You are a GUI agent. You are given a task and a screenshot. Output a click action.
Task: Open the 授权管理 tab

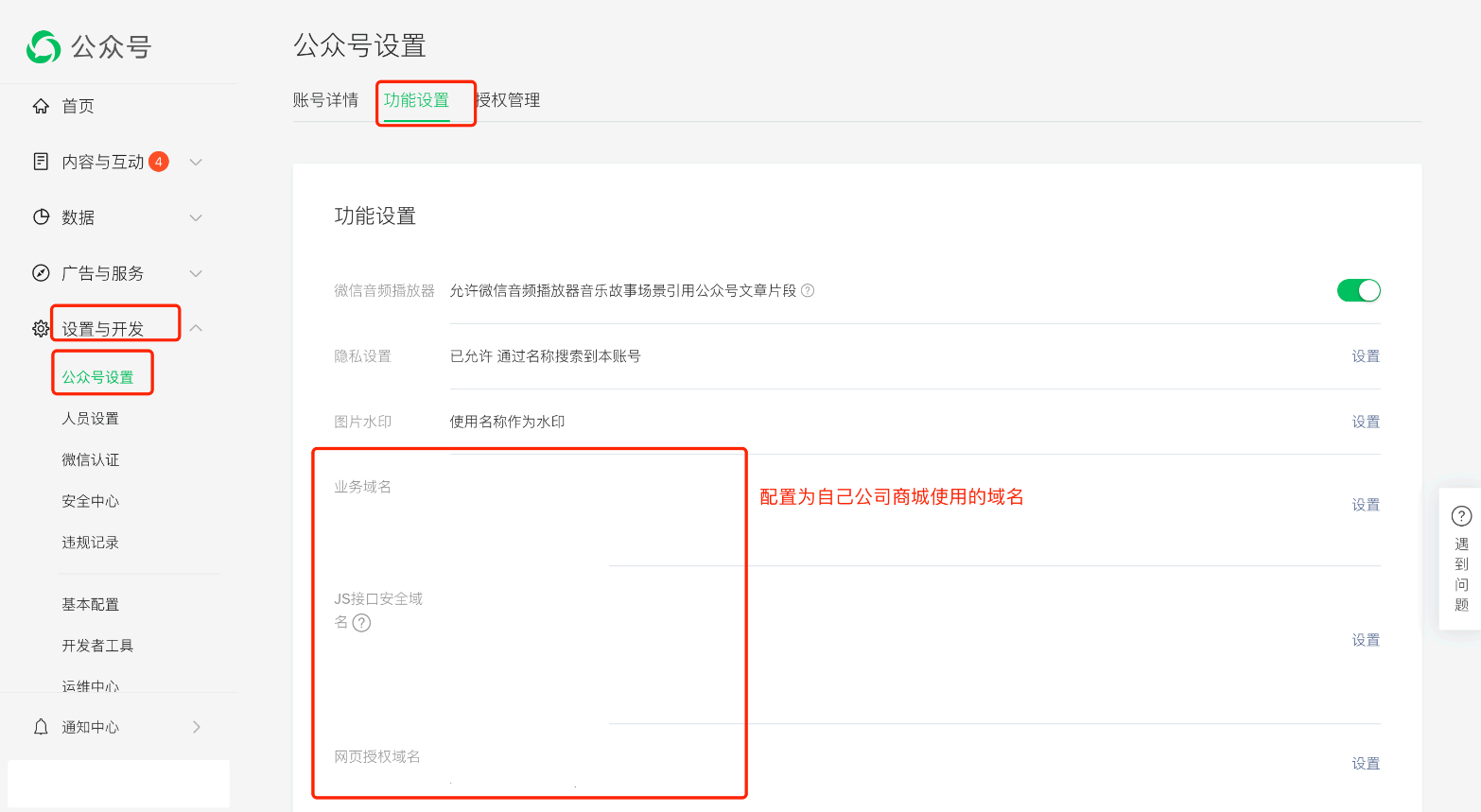coord(509,100)
